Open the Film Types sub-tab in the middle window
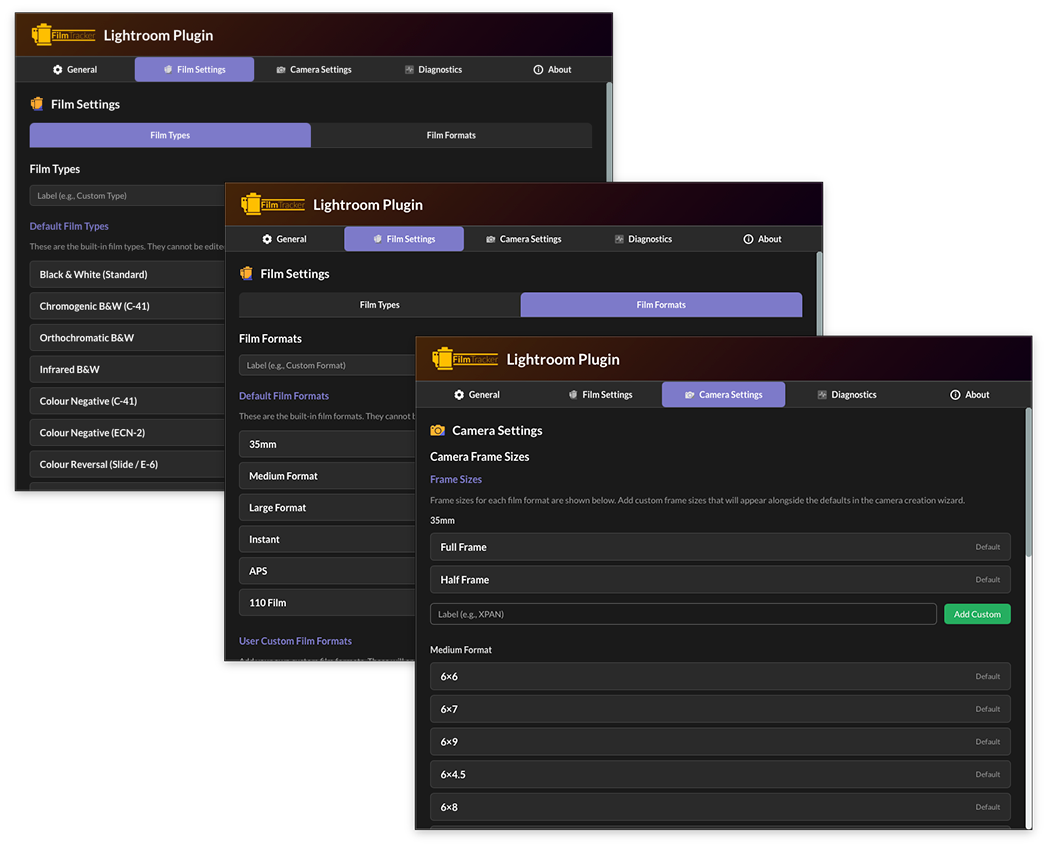 [x=380, y=305]
